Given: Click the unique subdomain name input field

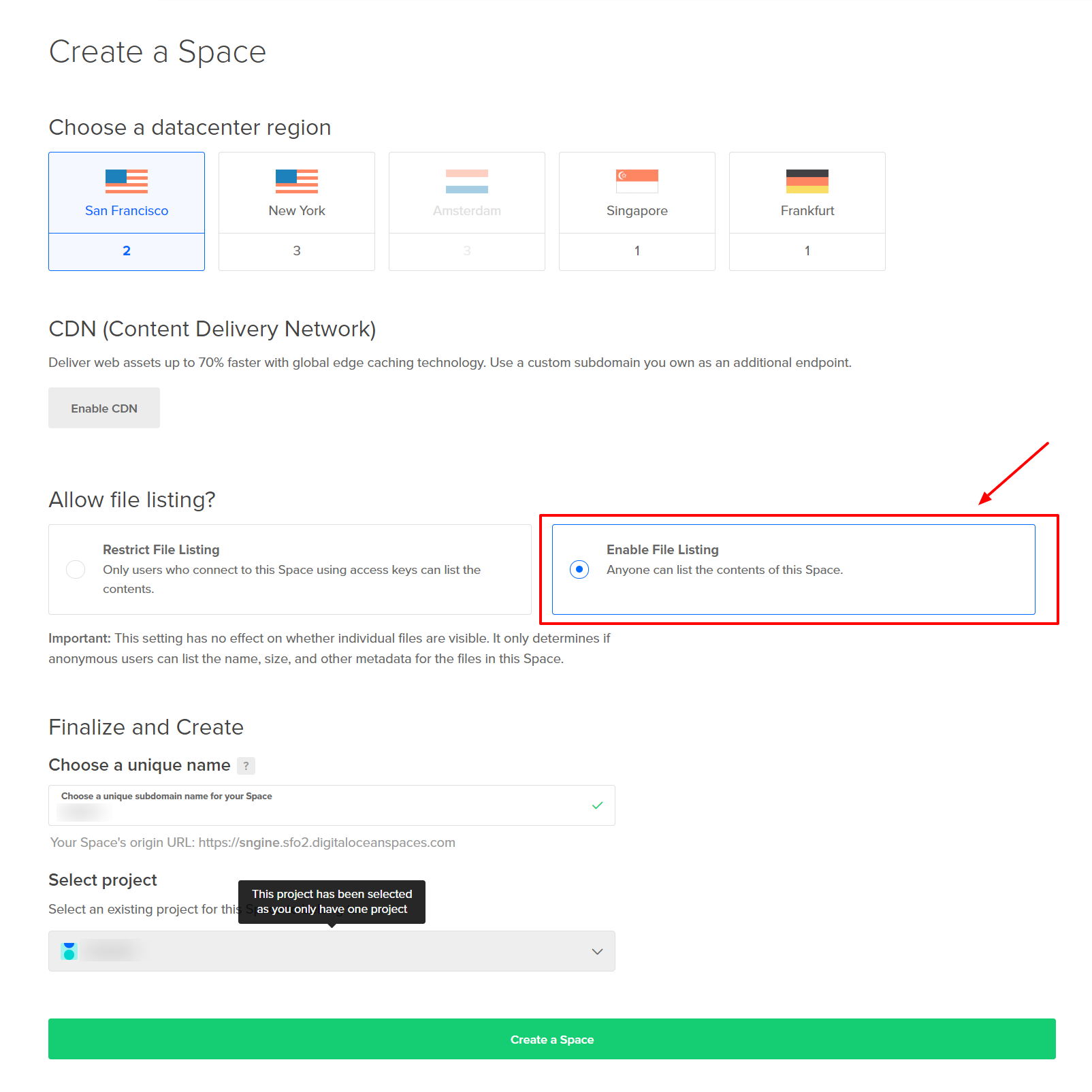Looking at the screenshot, I should (320, 812).
